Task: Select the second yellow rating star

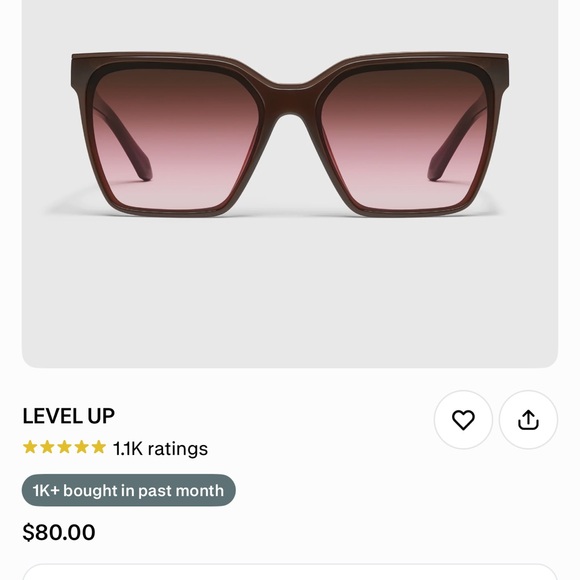Action: (47, 447)
